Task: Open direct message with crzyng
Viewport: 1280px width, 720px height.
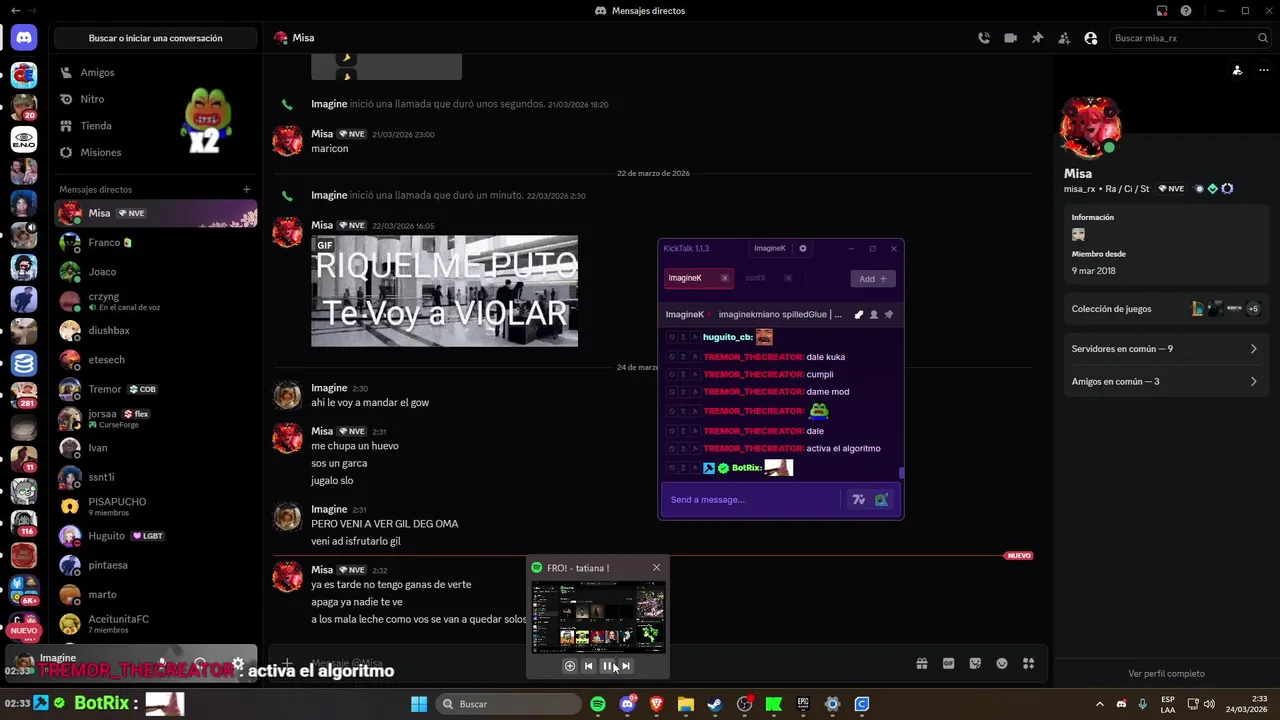Action: tap(156, 301)
